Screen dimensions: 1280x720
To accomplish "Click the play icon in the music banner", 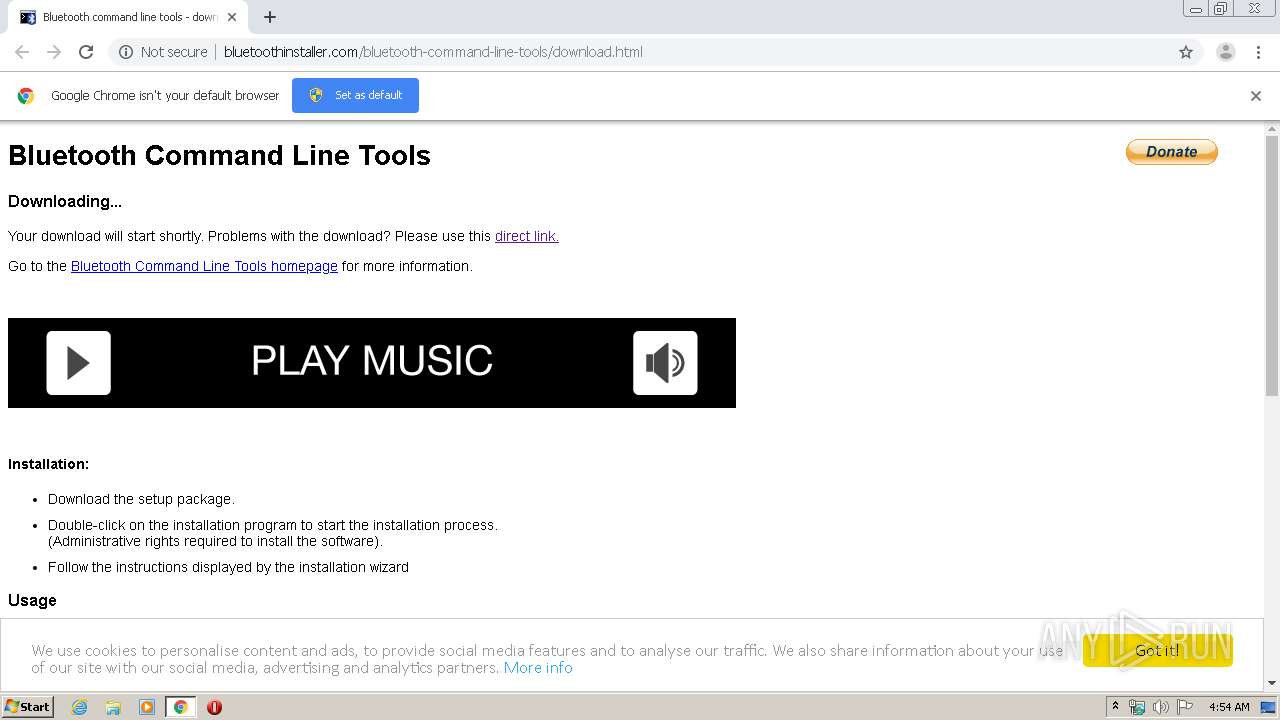I will coord(78,363).
